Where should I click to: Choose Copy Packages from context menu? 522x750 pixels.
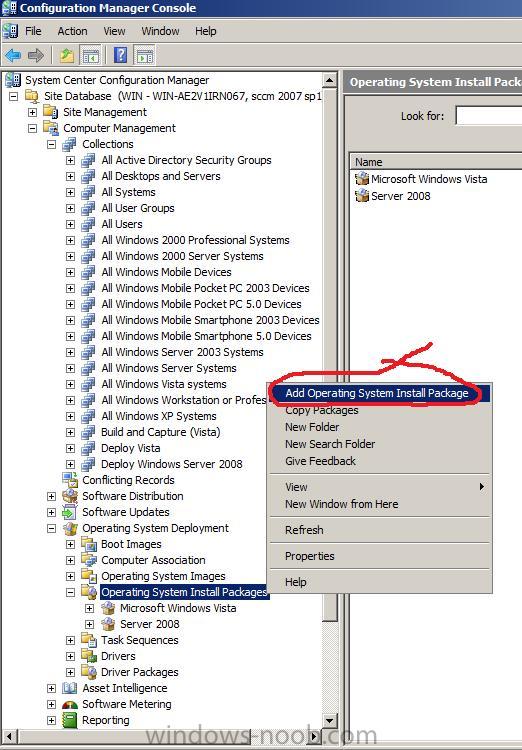380,410
